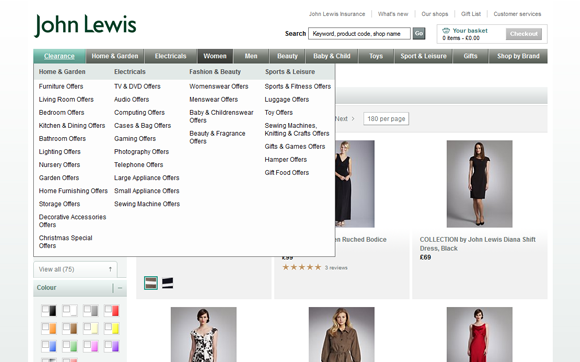
Task: Open the Shop by Brand tab
Action: [x=518, y=56]
